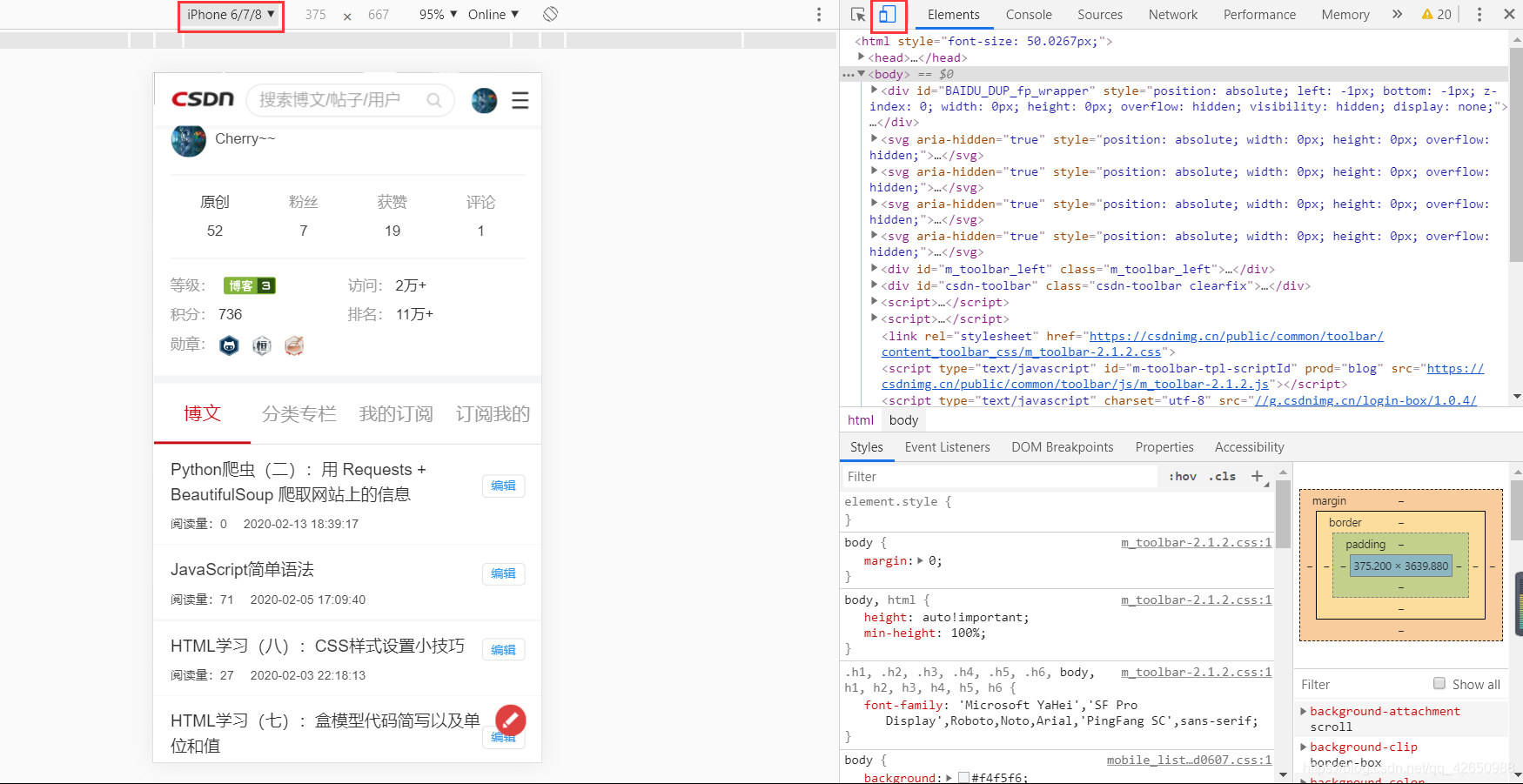This screenshot has height=784, width=1523.
Task: Click the warnings count icon showing 20
Action: pyautogui.click(x=1436, y=14)
